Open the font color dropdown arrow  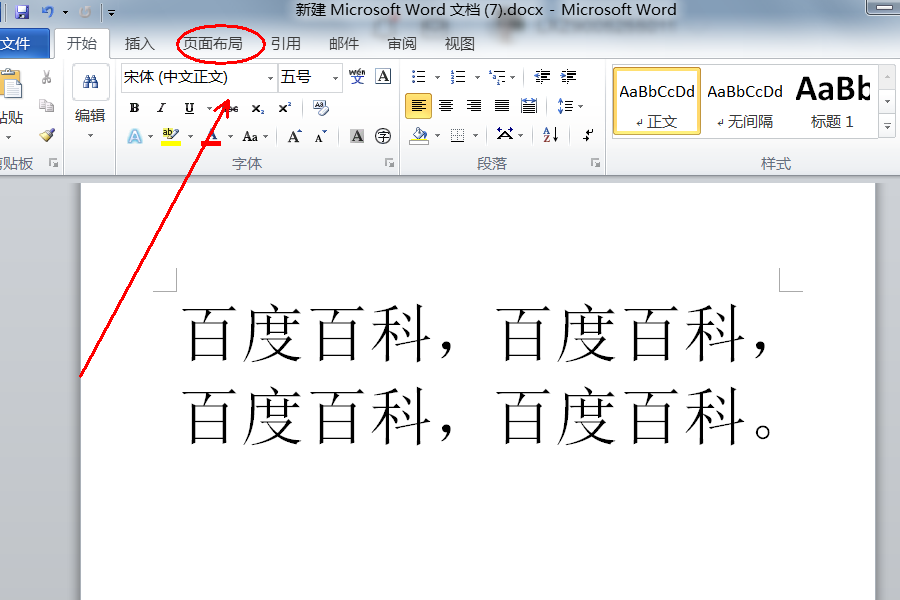tap(230, 137)
